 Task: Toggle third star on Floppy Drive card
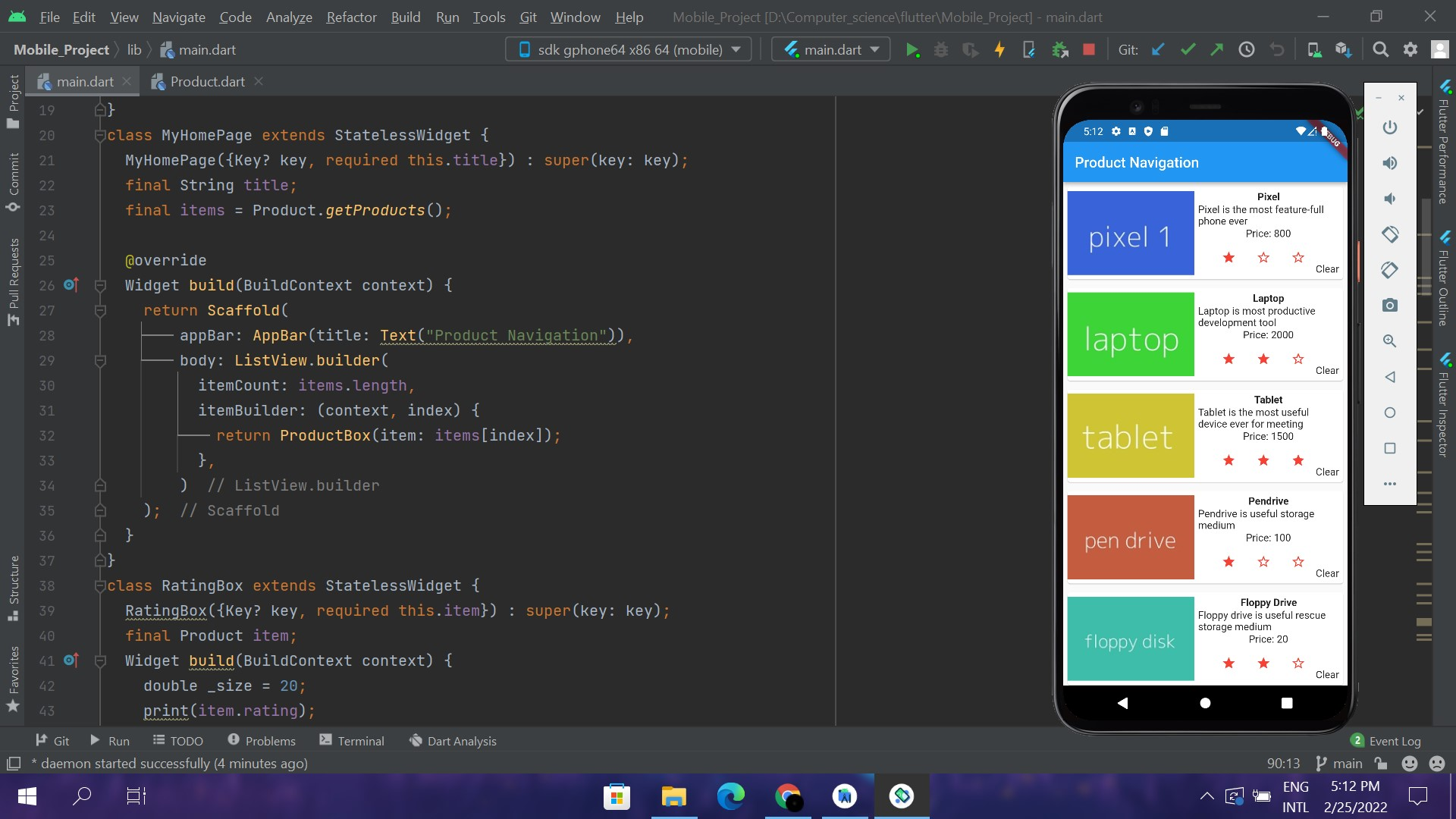coord(1298,664)
